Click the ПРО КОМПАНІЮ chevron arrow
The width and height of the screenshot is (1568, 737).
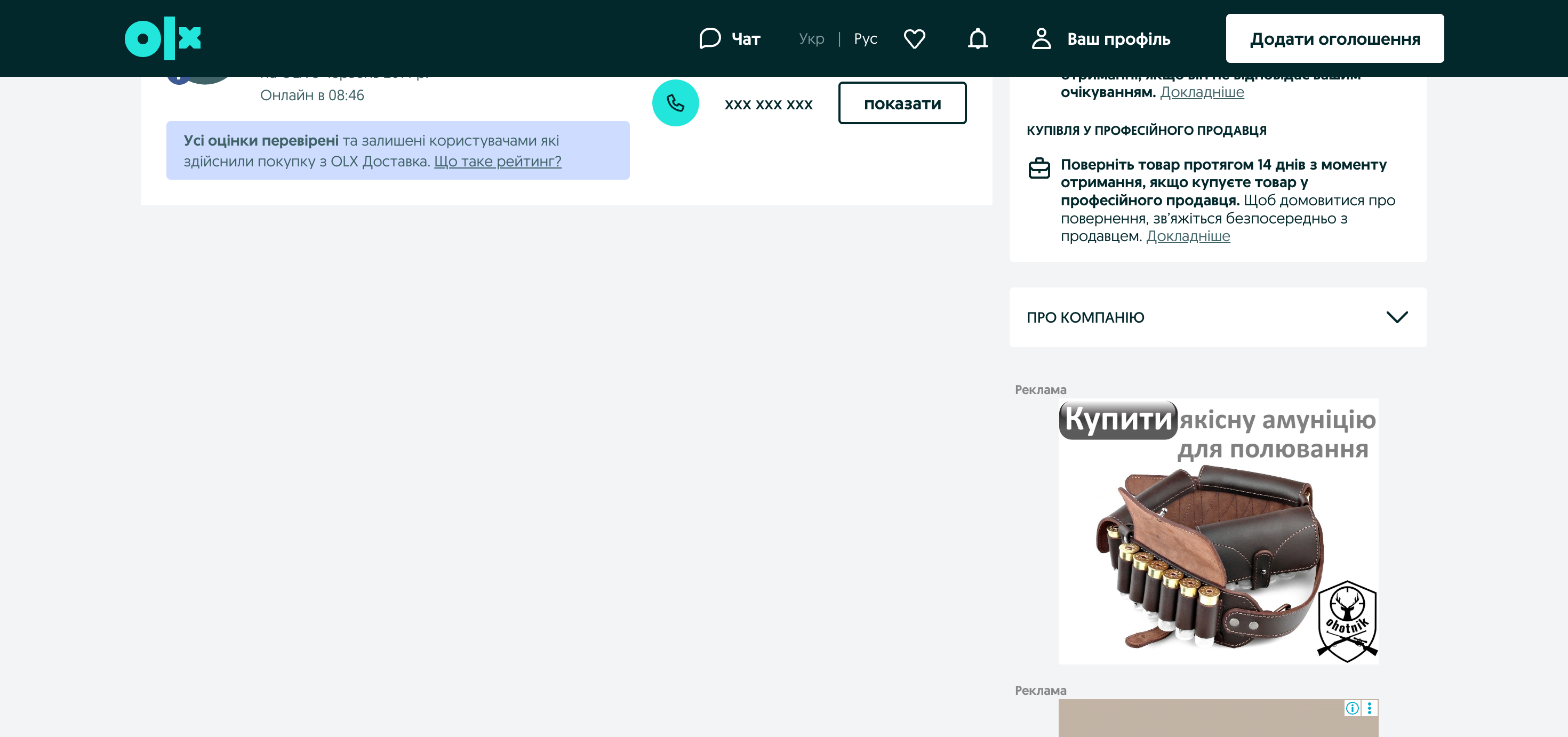(x=1397, y=317)
